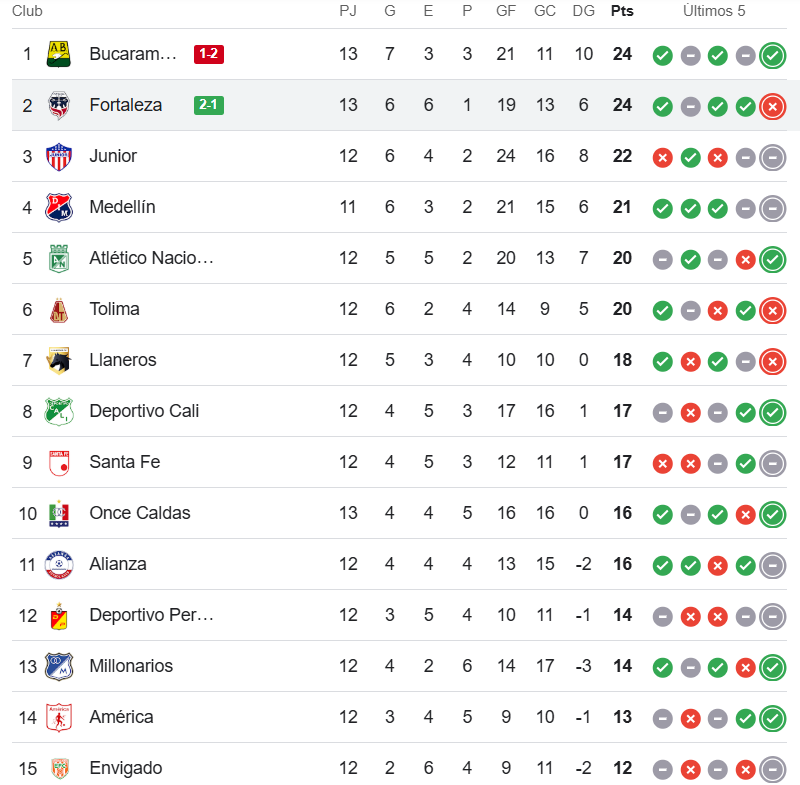Image resolution: width=800 pixels, height=785 pixels.
Task: Open the Santa Fe team link
Action: tap(124, 462)
